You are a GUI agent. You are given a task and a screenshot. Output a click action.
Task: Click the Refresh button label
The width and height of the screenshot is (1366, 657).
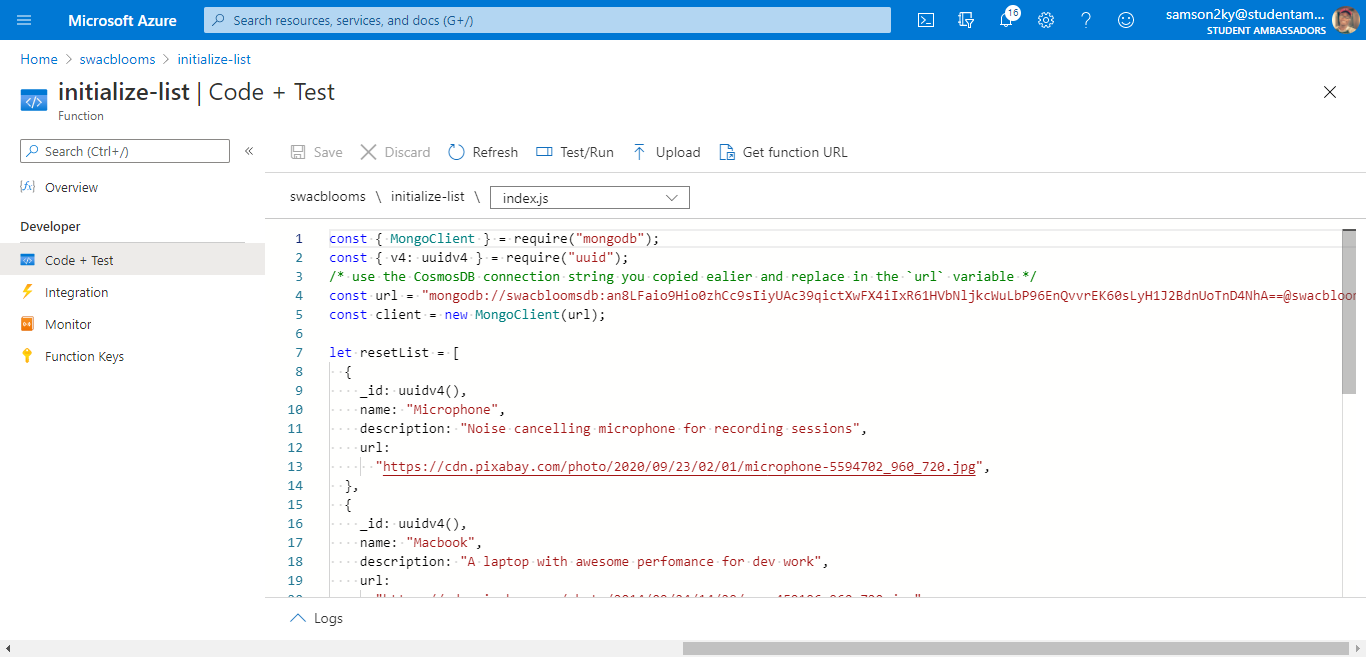click(x=495, y=152)
